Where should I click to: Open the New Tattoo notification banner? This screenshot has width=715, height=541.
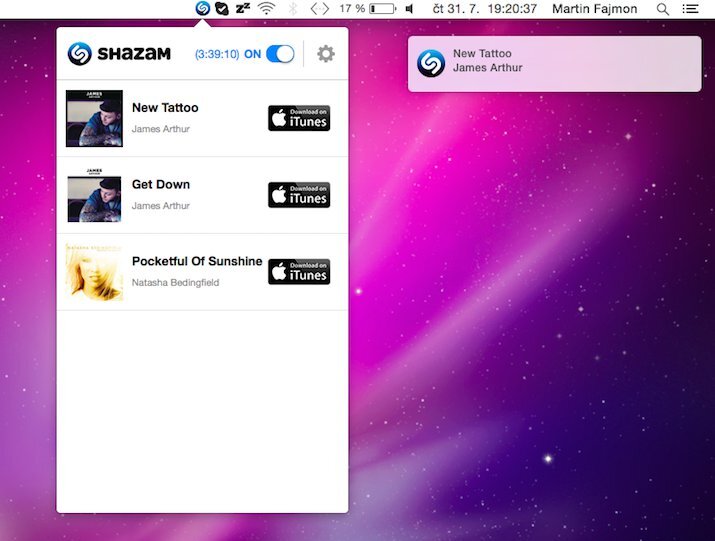pos(554,64)
